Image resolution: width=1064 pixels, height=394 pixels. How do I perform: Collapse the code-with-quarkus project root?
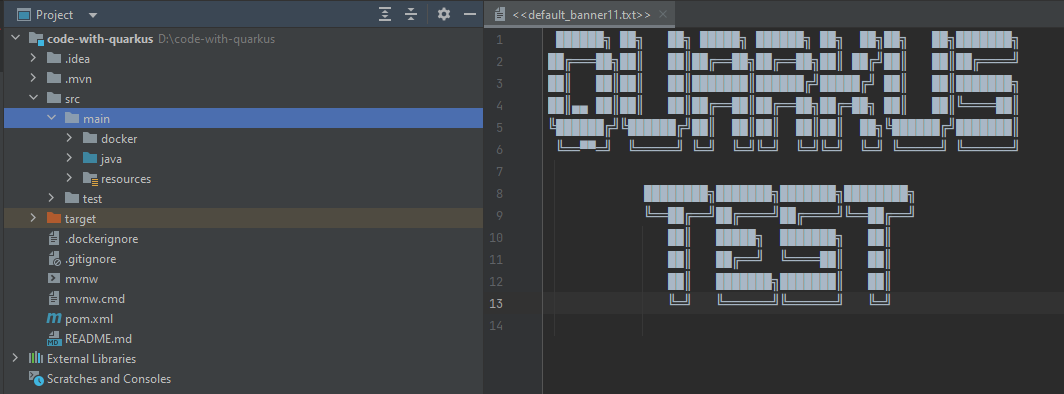(x=16, y=39)
